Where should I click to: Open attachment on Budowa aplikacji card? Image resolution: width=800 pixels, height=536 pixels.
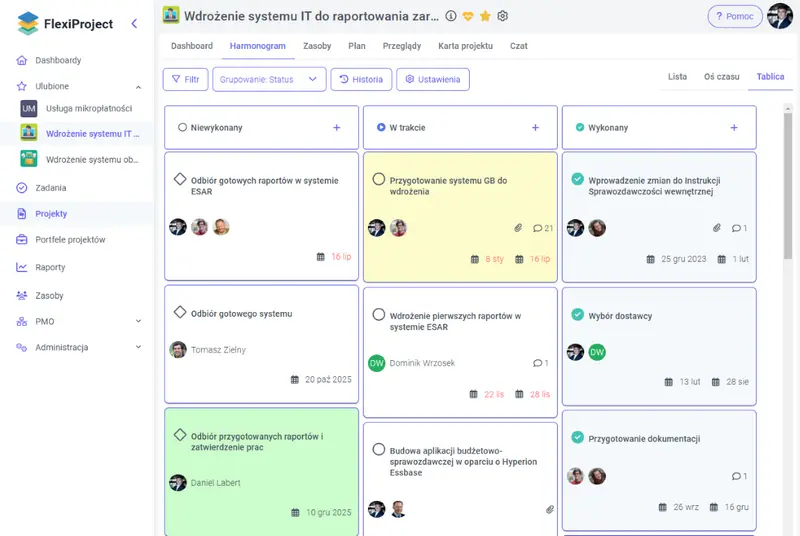549,509
